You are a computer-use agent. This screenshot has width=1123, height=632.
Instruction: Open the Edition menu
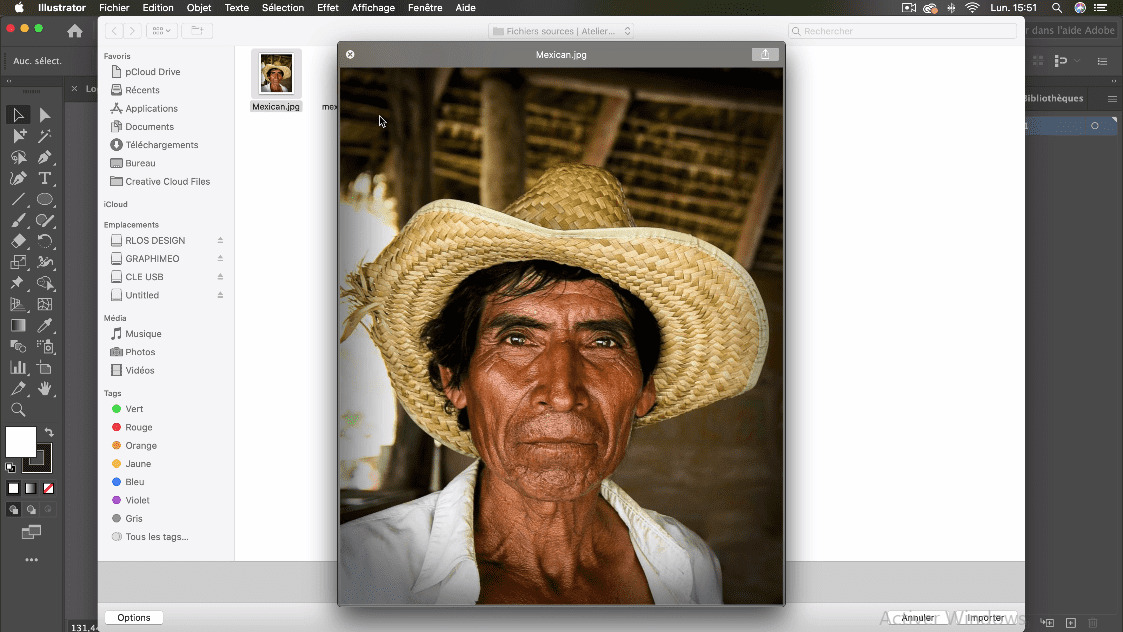point(158,8)
